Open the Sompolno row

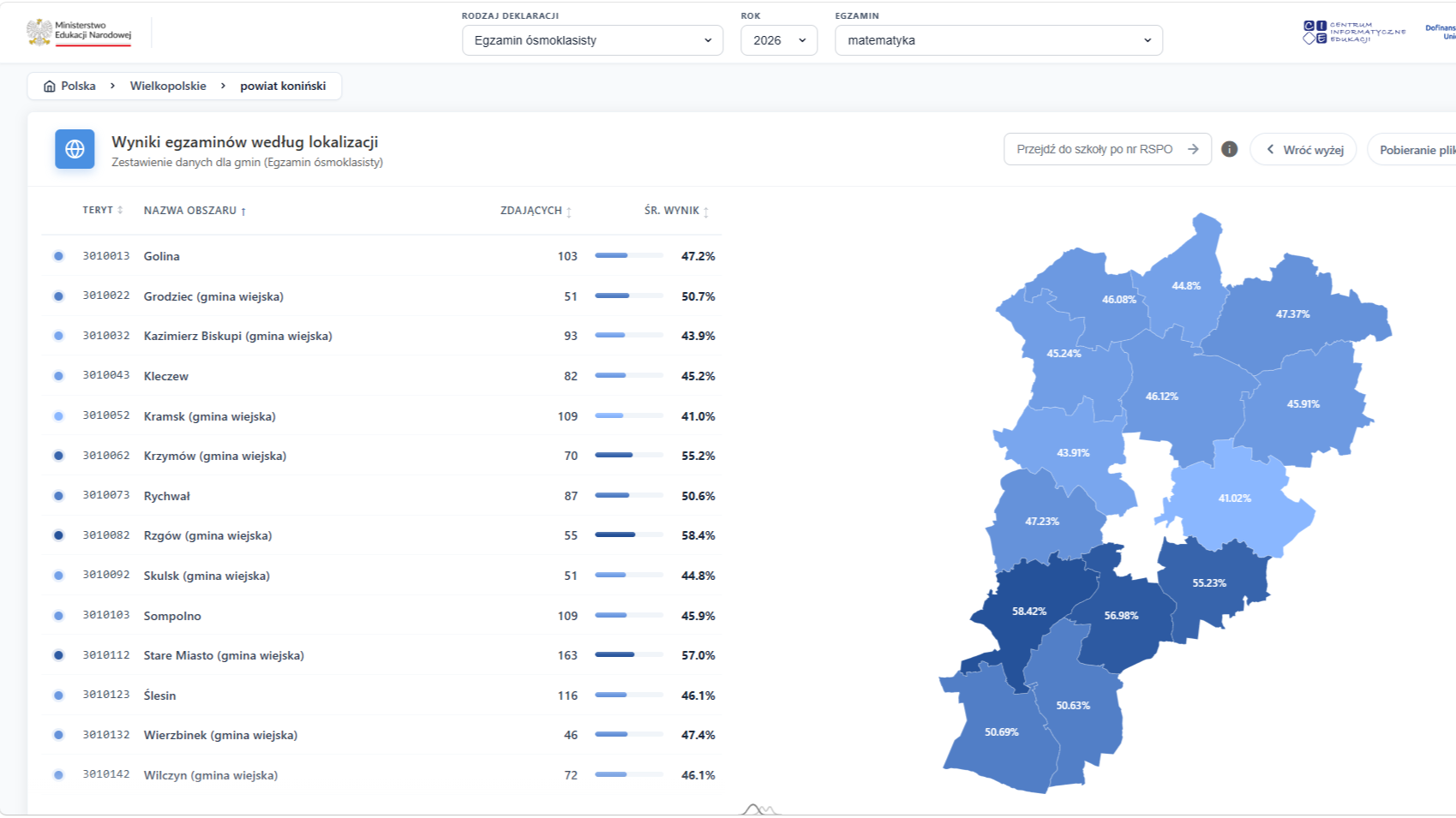(x=381, y=616)
